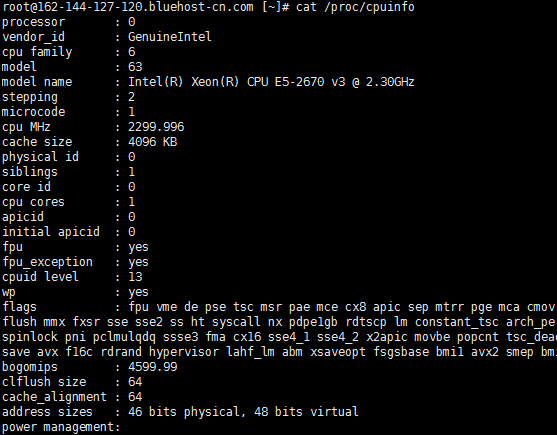Viewport: 557px width, 435px height.
Task: Click the 'fpu_exception' label
Action: coord(47,262)
